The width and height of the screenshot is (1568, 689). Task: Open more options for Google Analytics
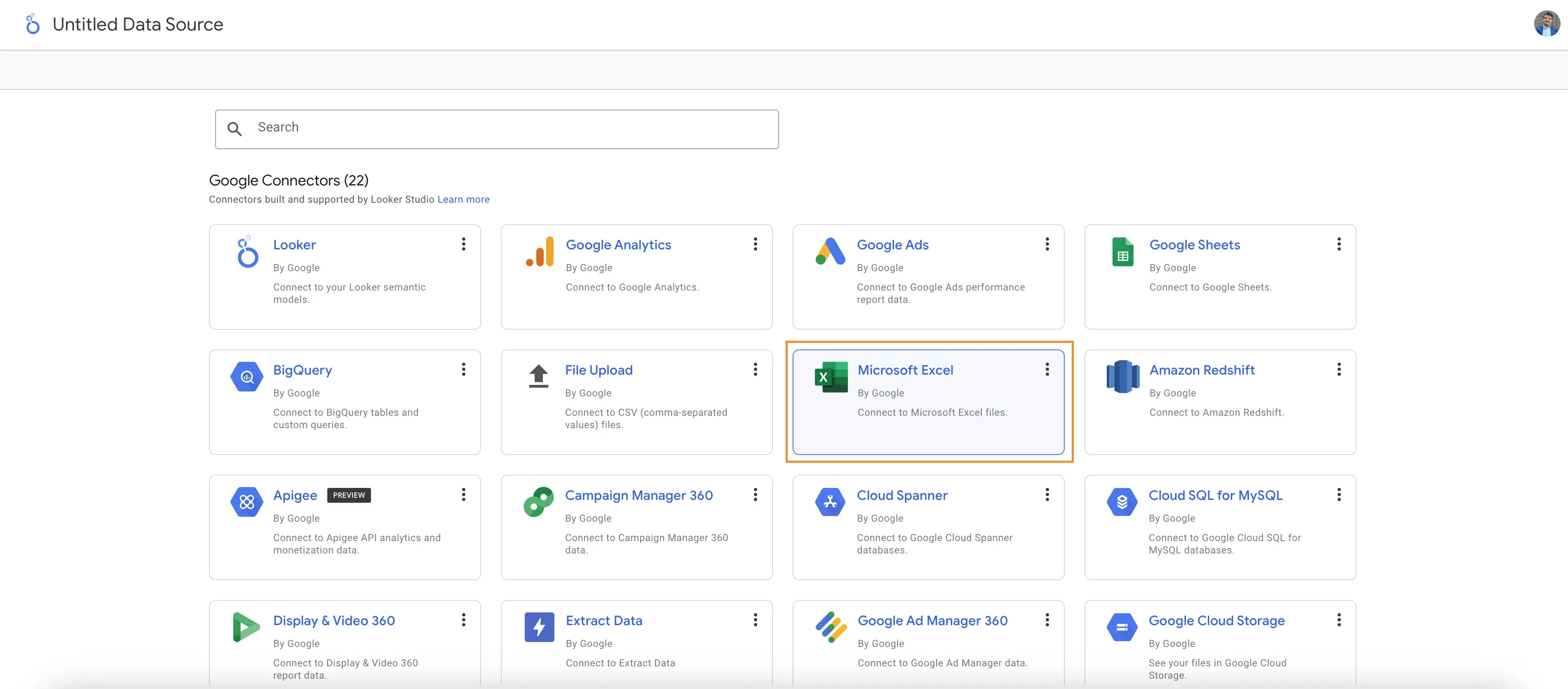tap(756, 244)
